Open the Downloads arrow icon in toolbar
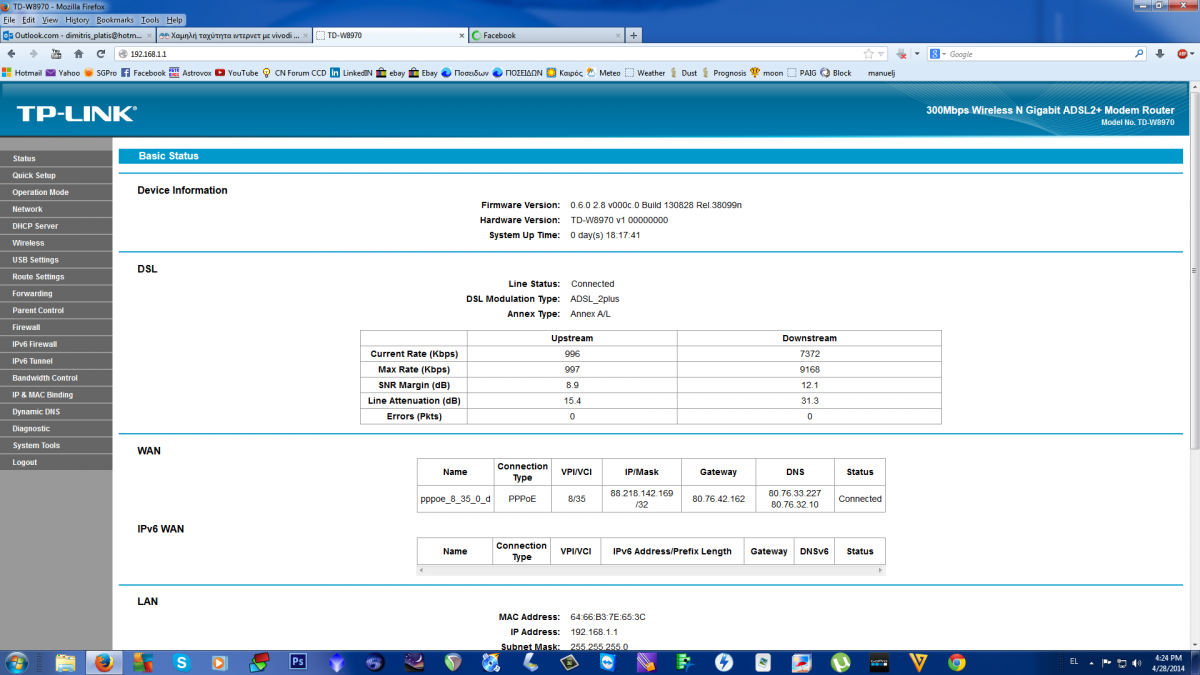Viewport: 1200px width, 675px height. pos(1160,54)
